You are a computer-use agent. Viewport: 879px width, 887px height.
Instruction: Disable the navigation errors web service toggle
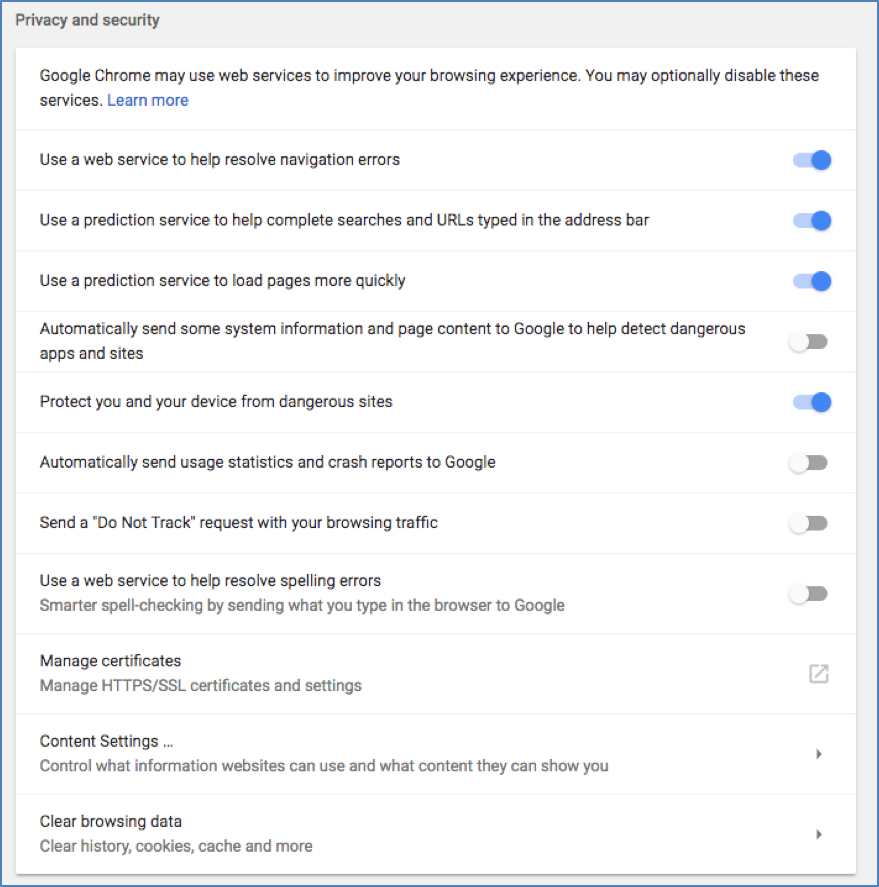[x=811, y=160]
